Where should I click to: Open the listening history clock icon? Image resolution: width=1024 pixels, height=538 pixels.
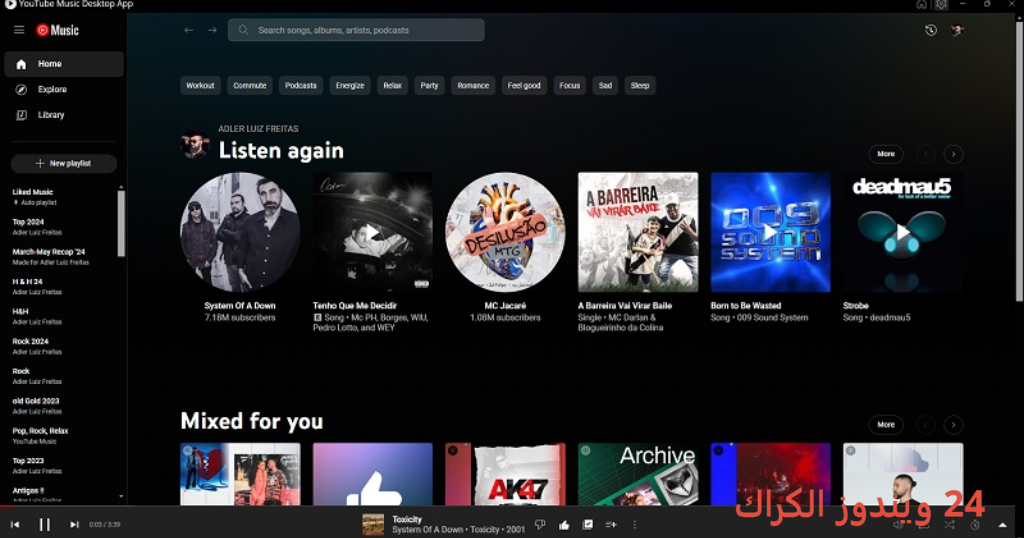(931, 30)
